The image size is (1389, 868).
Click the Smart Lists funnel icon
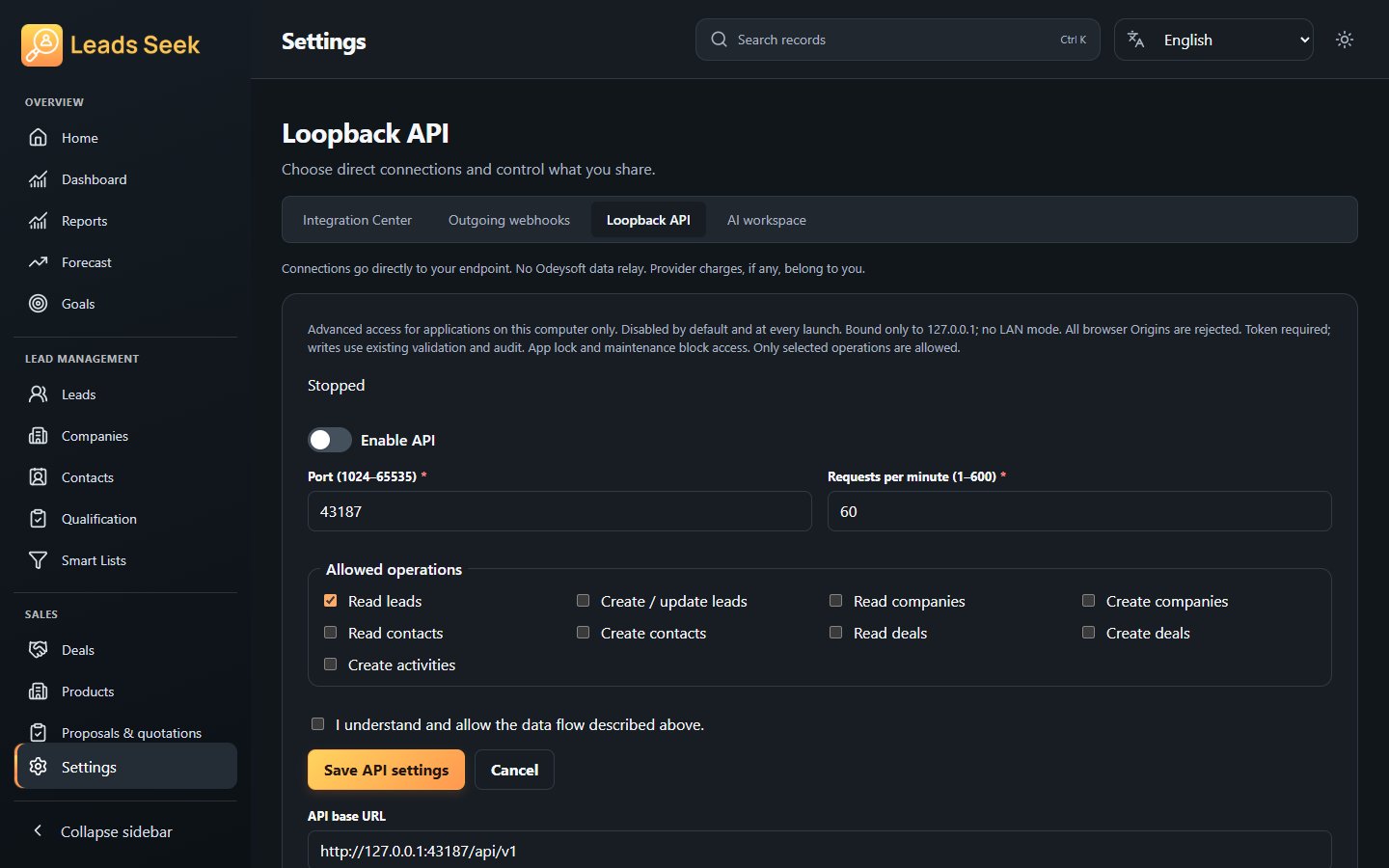pyautogui.click(x=38, y=560)
